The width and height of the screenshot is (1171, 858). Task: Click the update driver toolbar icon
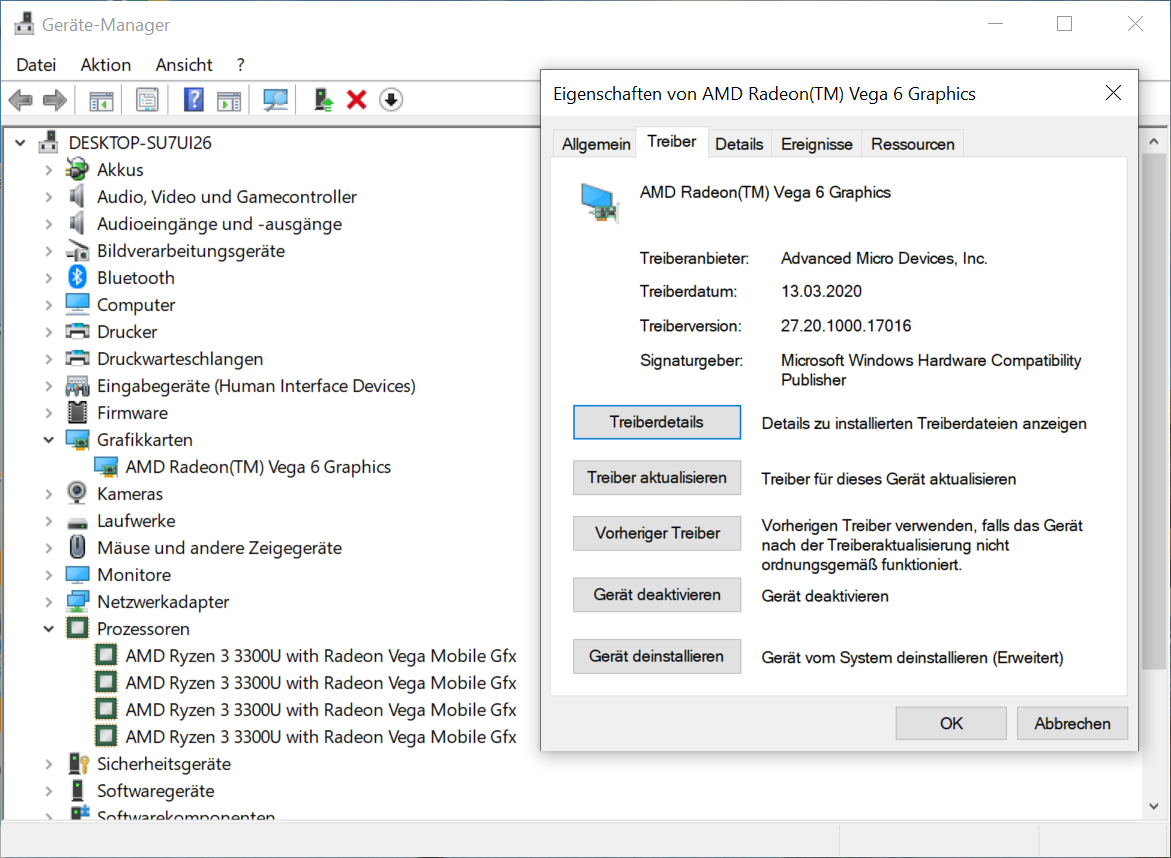click(323, 99)
